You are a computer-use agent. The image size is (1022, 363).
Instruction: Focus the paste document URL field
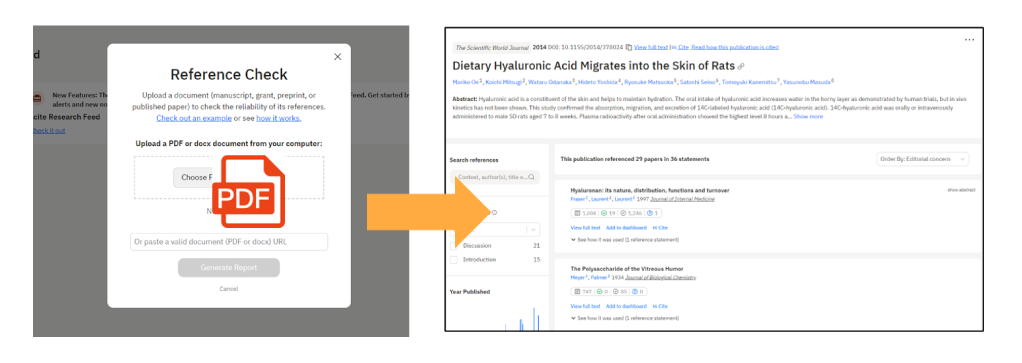click(x=229, y=242)
